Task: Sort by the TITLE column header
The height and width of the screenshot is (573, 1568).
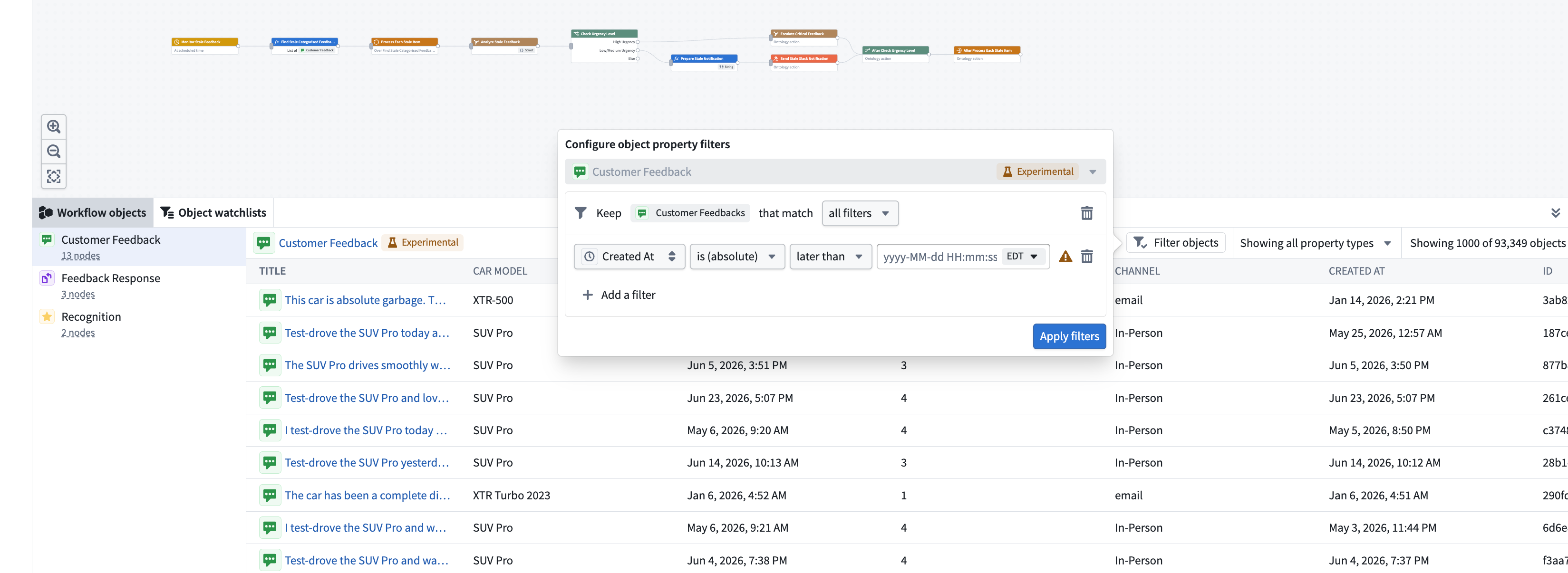Action: tap(272, 271)
